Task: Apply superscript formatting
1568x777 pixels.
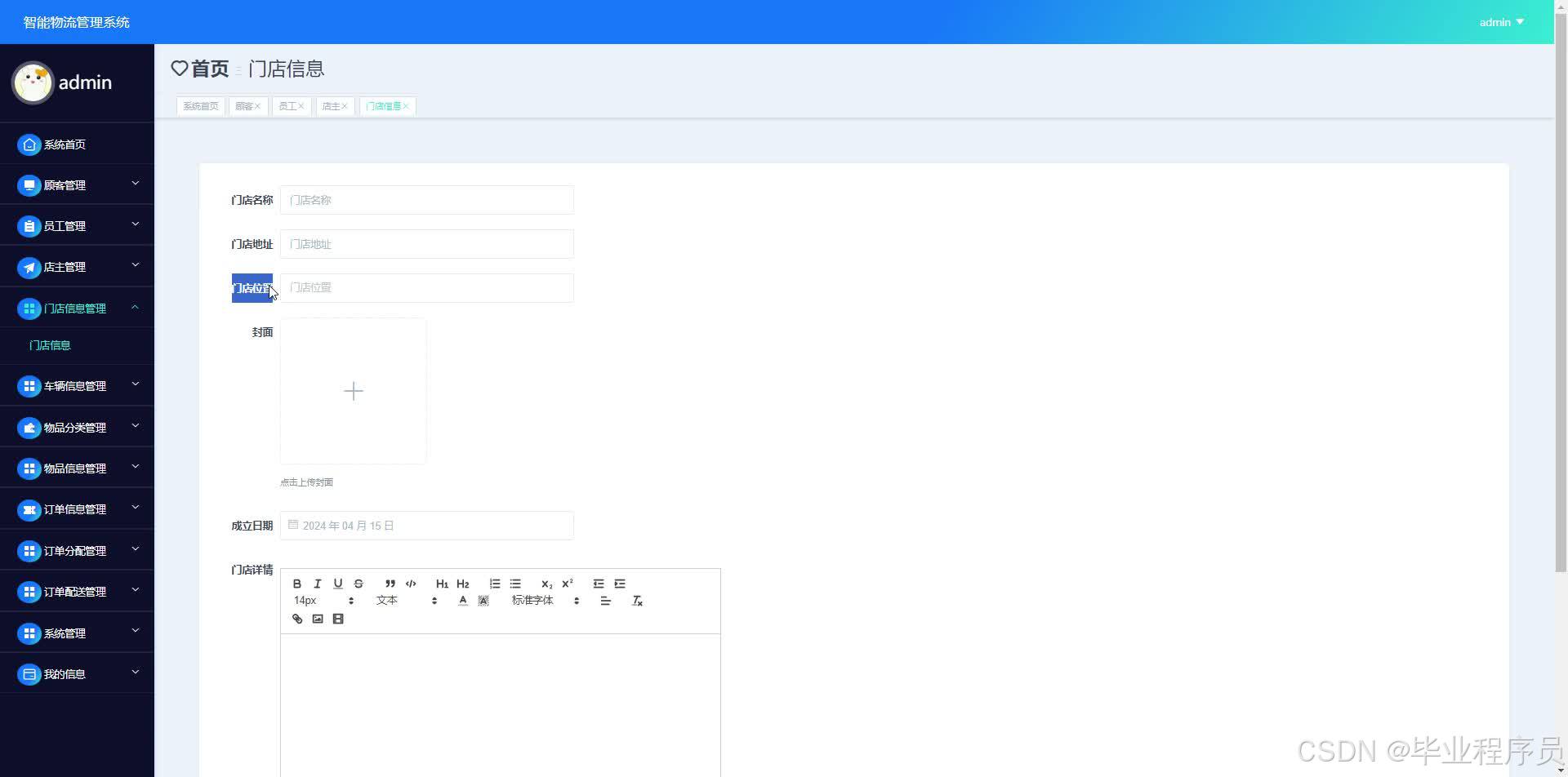Action: 568,584
